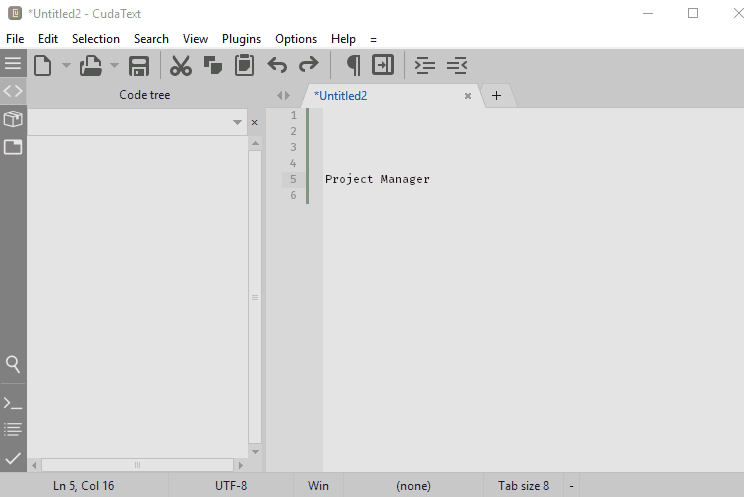Expand the Open file recent dropdown arrow

coord(114,66)
